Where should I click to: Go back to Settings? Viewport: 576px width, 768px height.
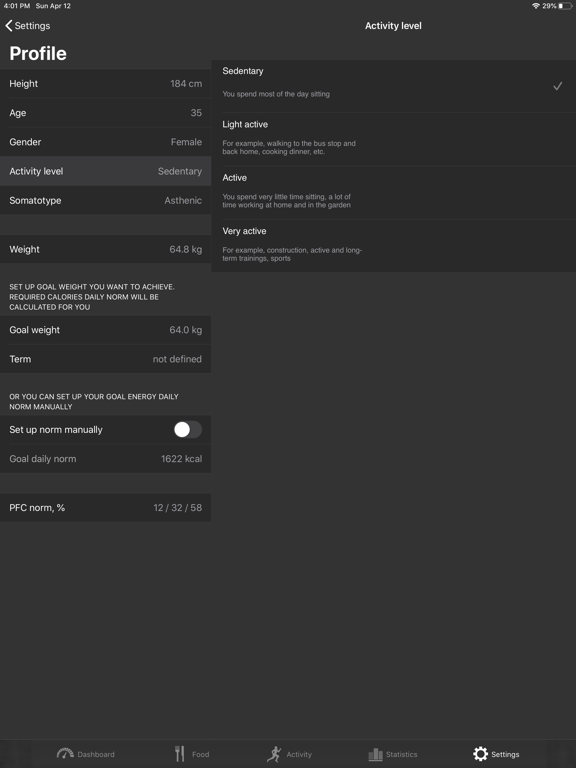pos(28,25)
